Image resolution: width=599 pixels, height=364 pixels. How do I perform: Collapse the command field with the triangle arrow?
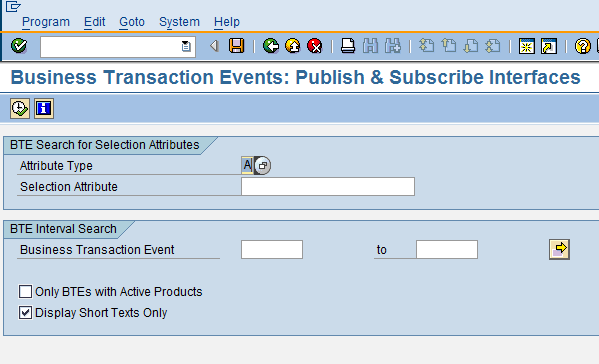pos(214,46)
